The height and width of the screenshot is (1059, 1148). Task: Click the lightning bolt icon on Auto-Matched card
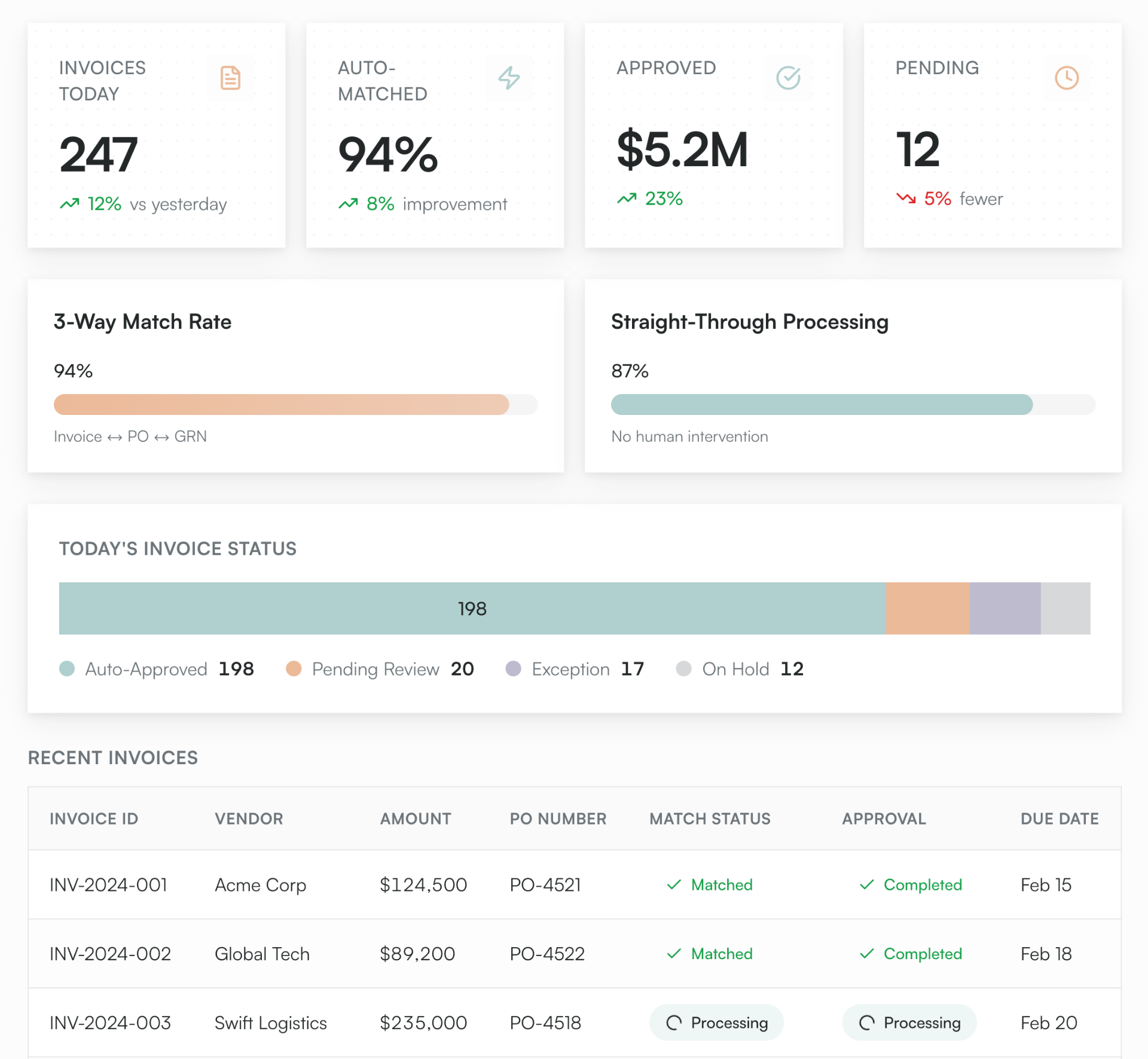click(509, 77)
